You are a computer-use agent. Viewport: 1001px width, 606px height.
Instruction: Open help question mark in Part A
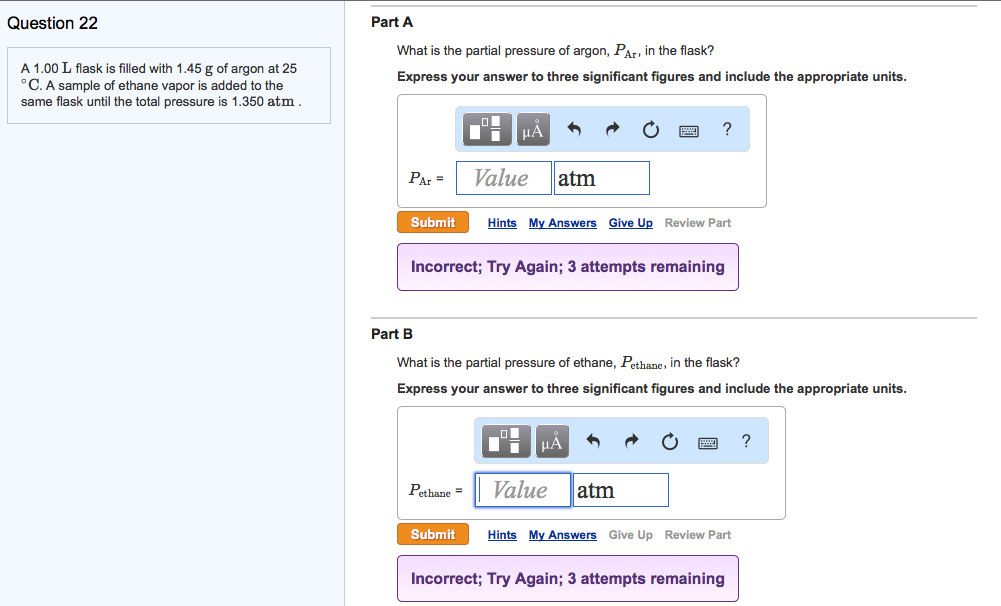pos(727,128)
